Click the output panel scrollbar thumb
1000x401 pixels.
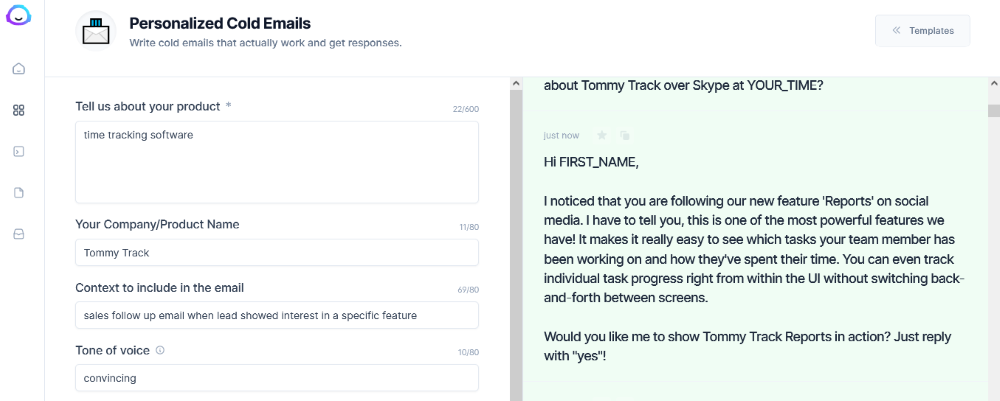[994, 111]
